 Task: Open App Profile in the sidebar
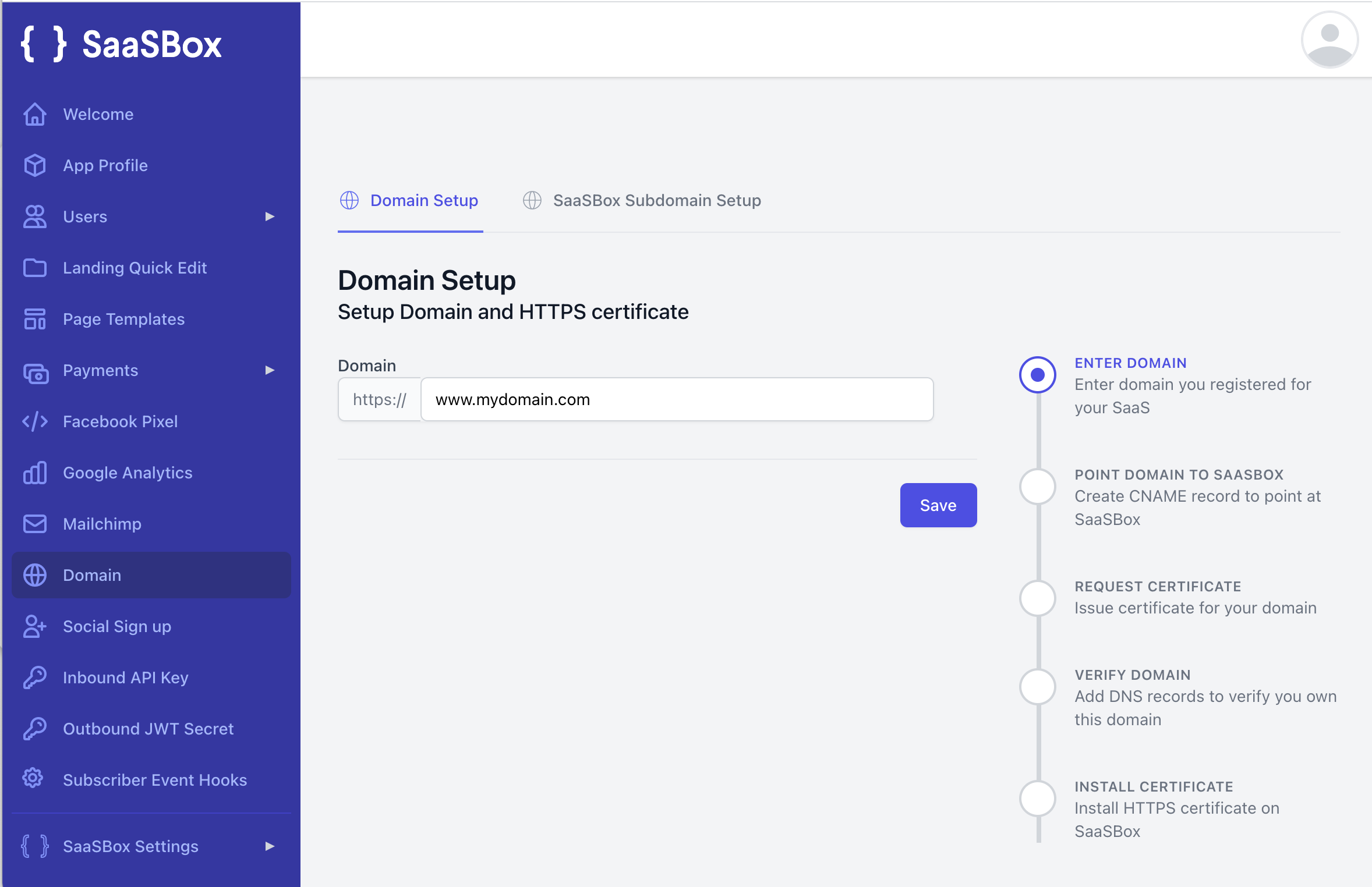[151, 165]
